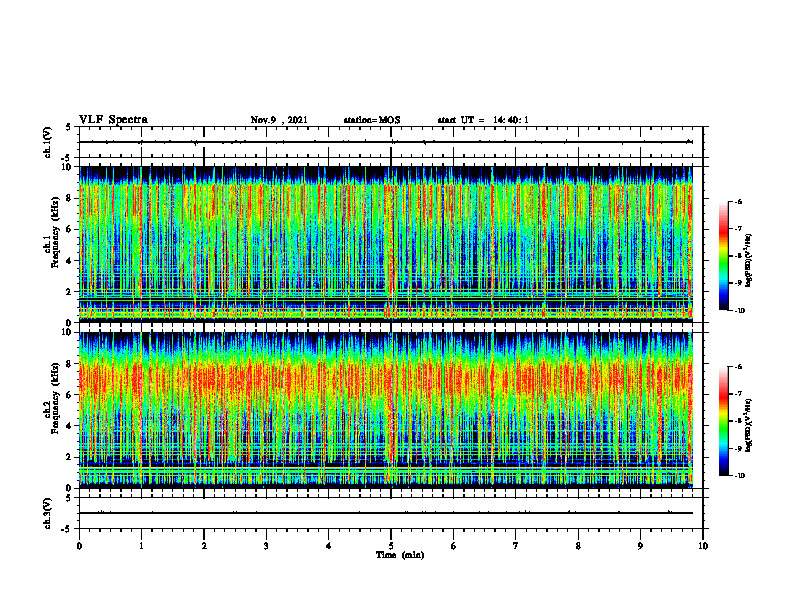Screen dimensions: 792x612
Task: Click the ch.2 colorbar "log(PSD)(V²/Hz)" label
Action: [749, 425]
